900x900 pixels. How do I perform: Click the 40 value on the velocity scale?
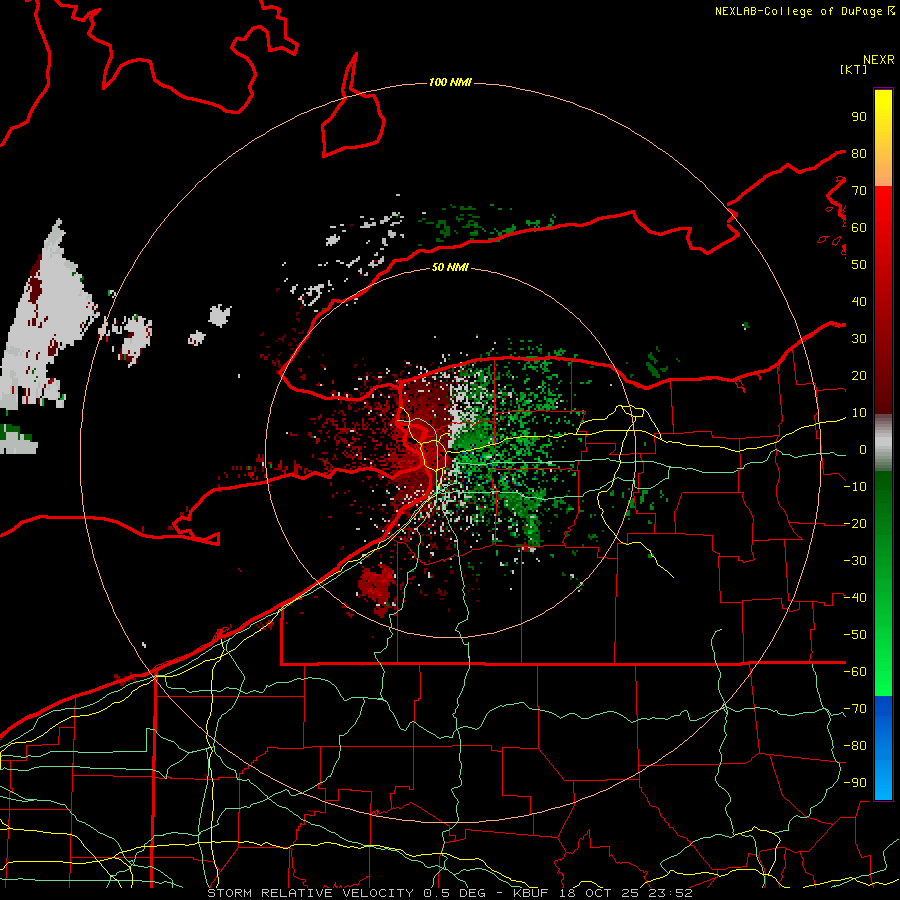[x=859, y=301]
